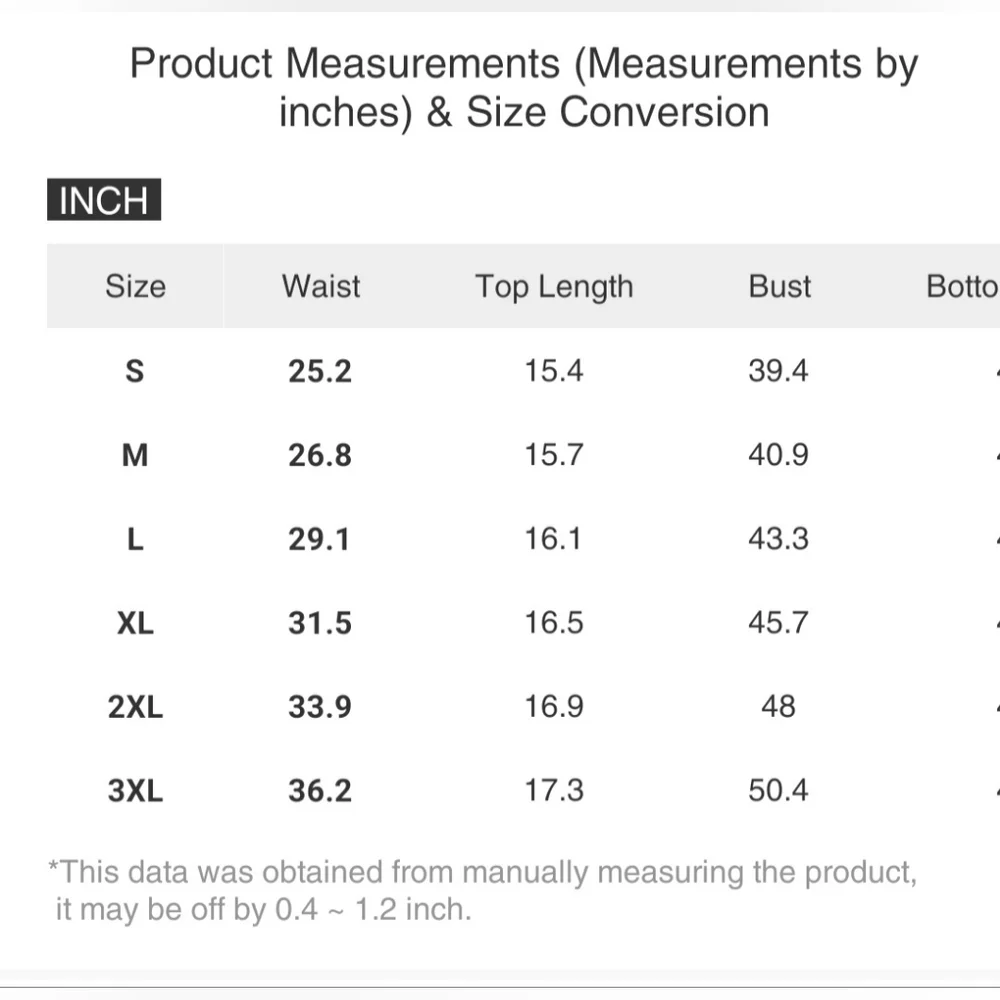Click bust value 50.4
This screenshot has width=1000, height=1000.
click(779, 791)
